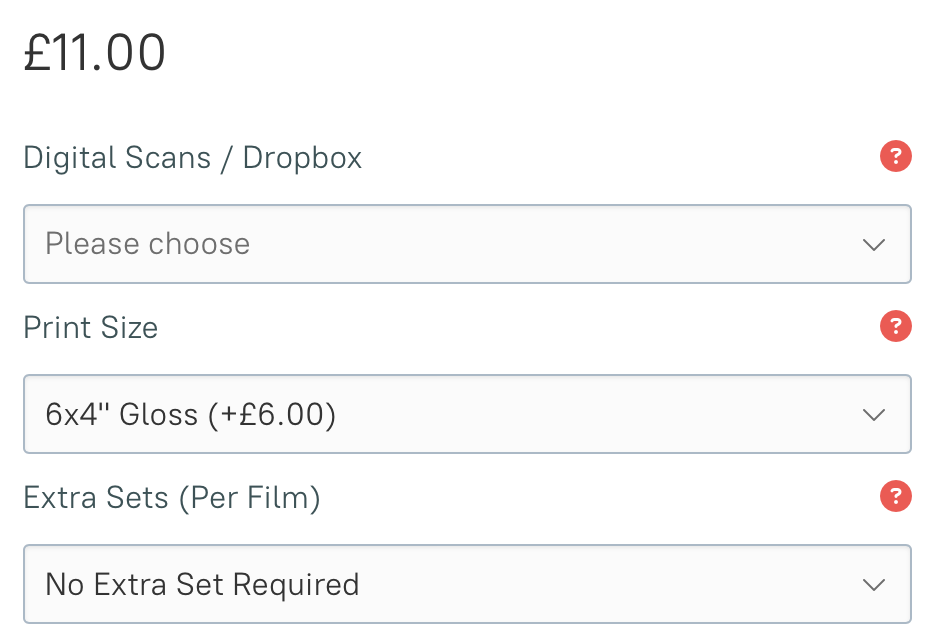Show help for Print Size option
Screen dimensions: 936x638
tap(895, 327)
